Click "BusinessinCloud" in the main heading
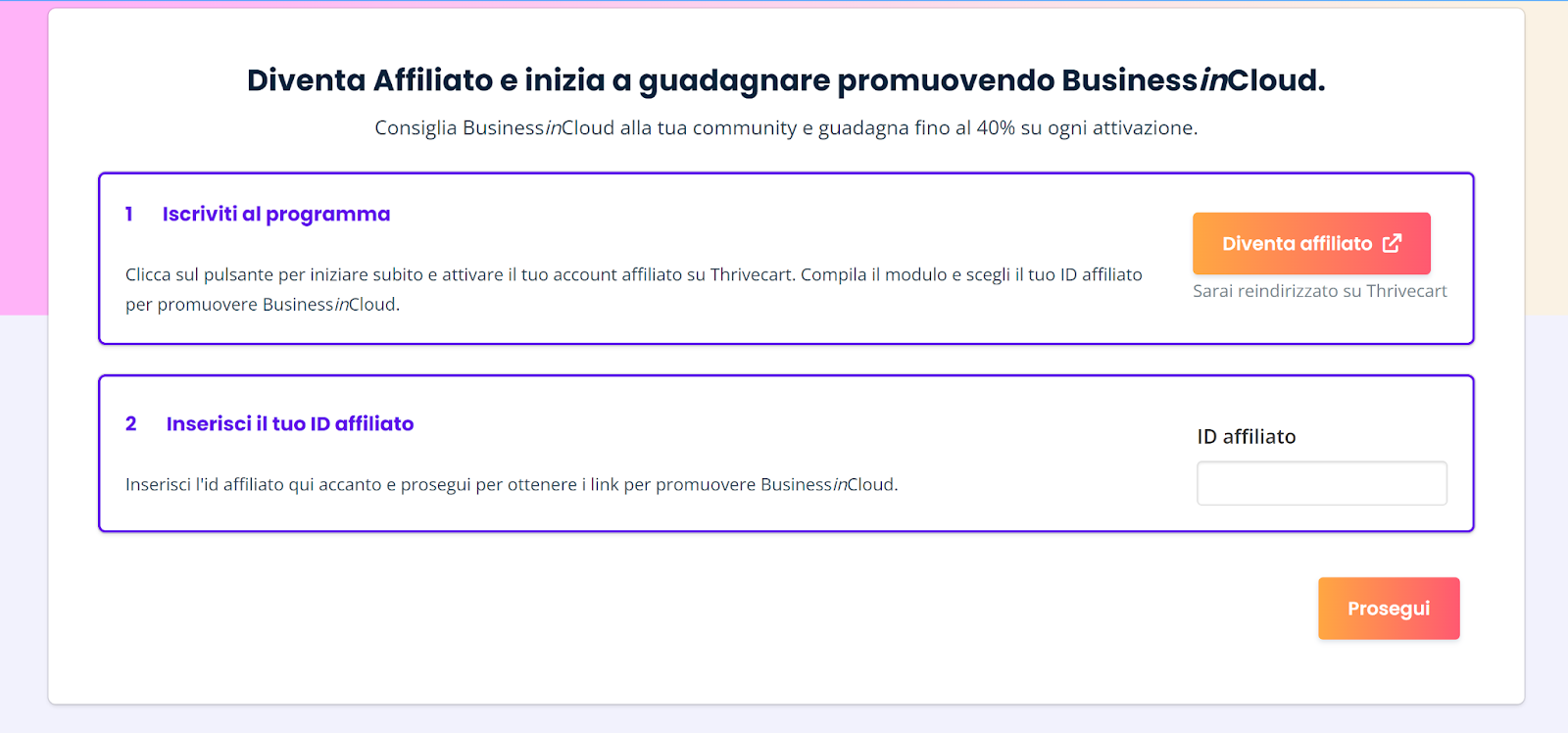The image size is (1568, 733). click(1192, 80)
